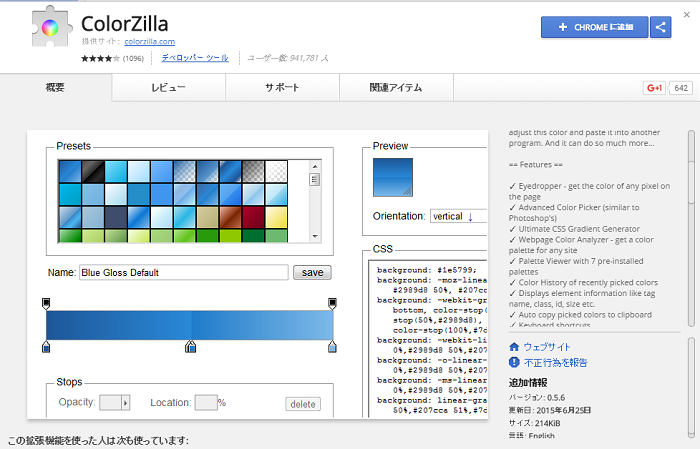Screen dimensions: 700x449
Task: Select the first blue gloss preset swatch
Action: 70,172
